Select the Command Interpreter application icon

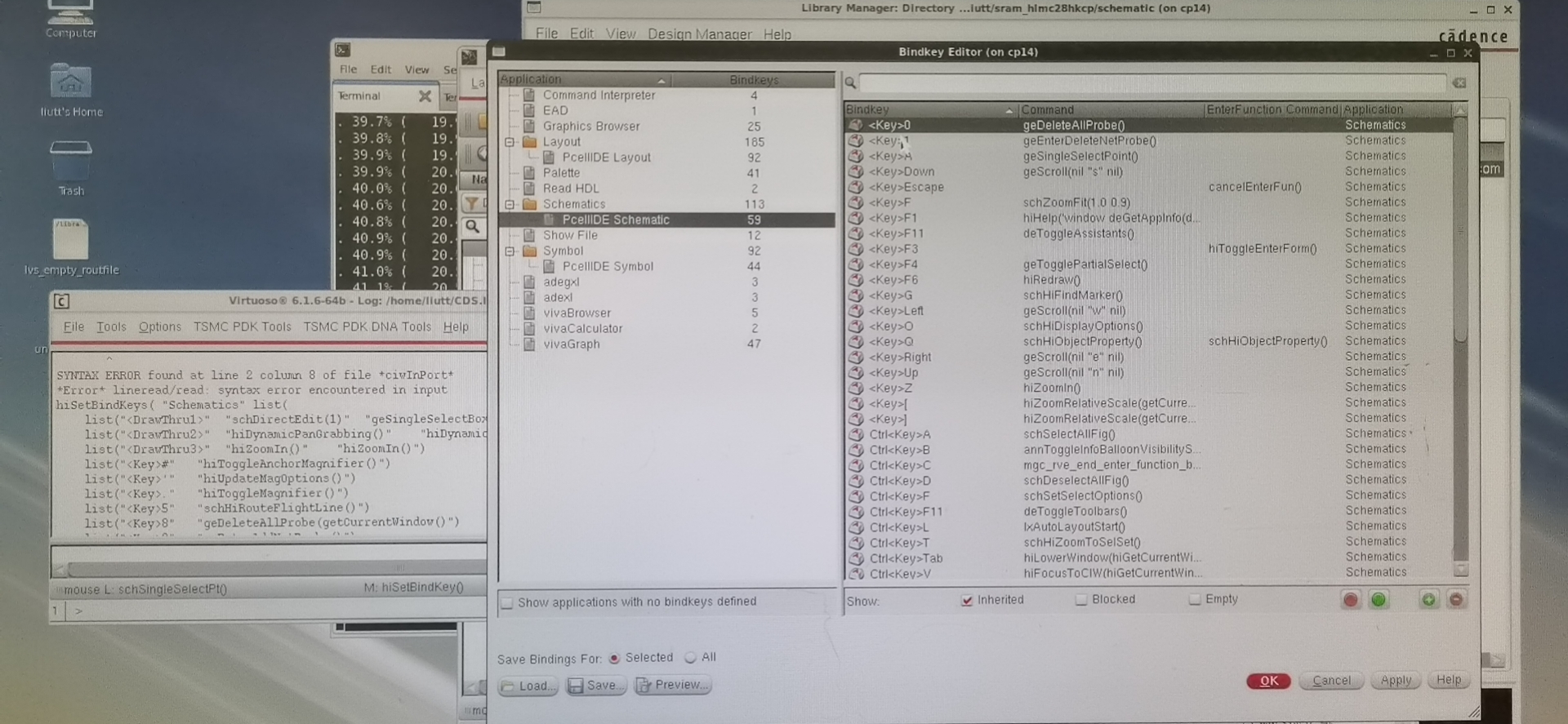[529, 95]
